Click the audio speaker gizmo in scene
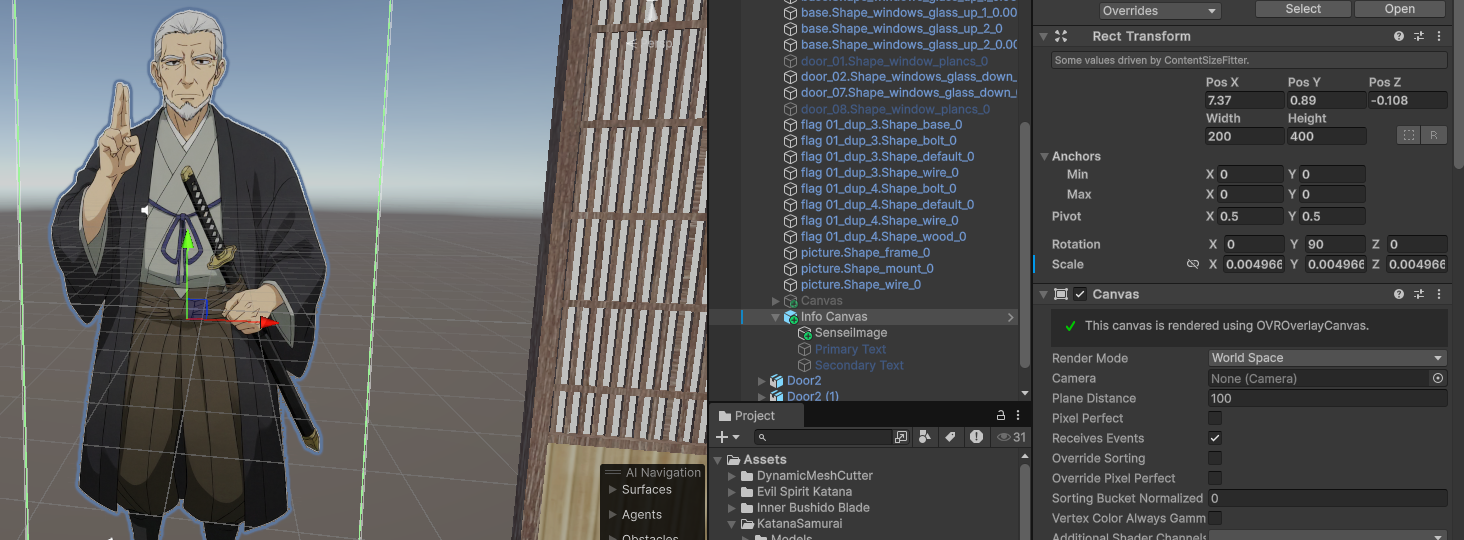This screenshot has height=540, width=1464. [147, 210]
